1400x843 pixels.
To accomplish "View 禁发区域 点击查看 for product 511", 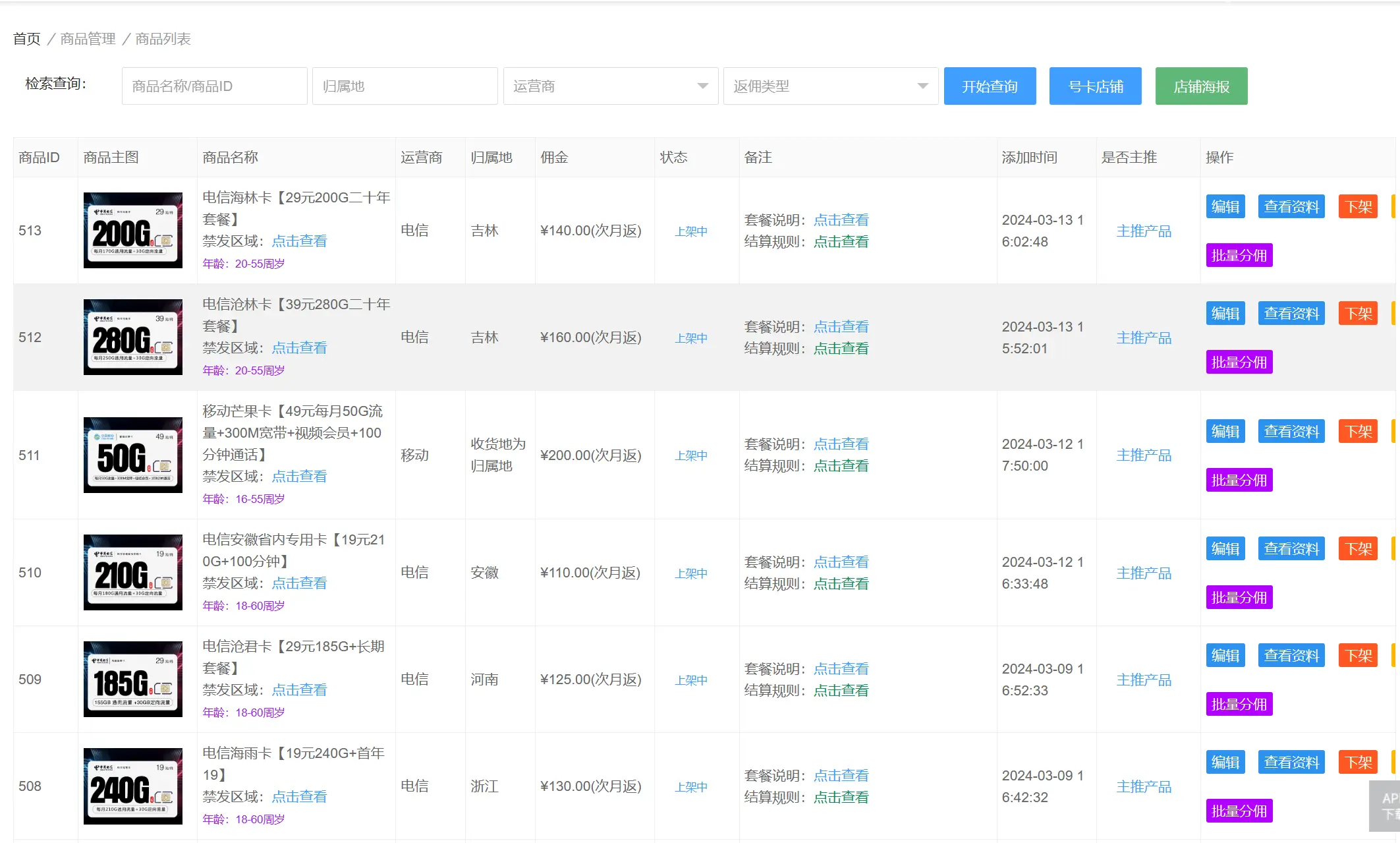I will click(x=299, y=477).
